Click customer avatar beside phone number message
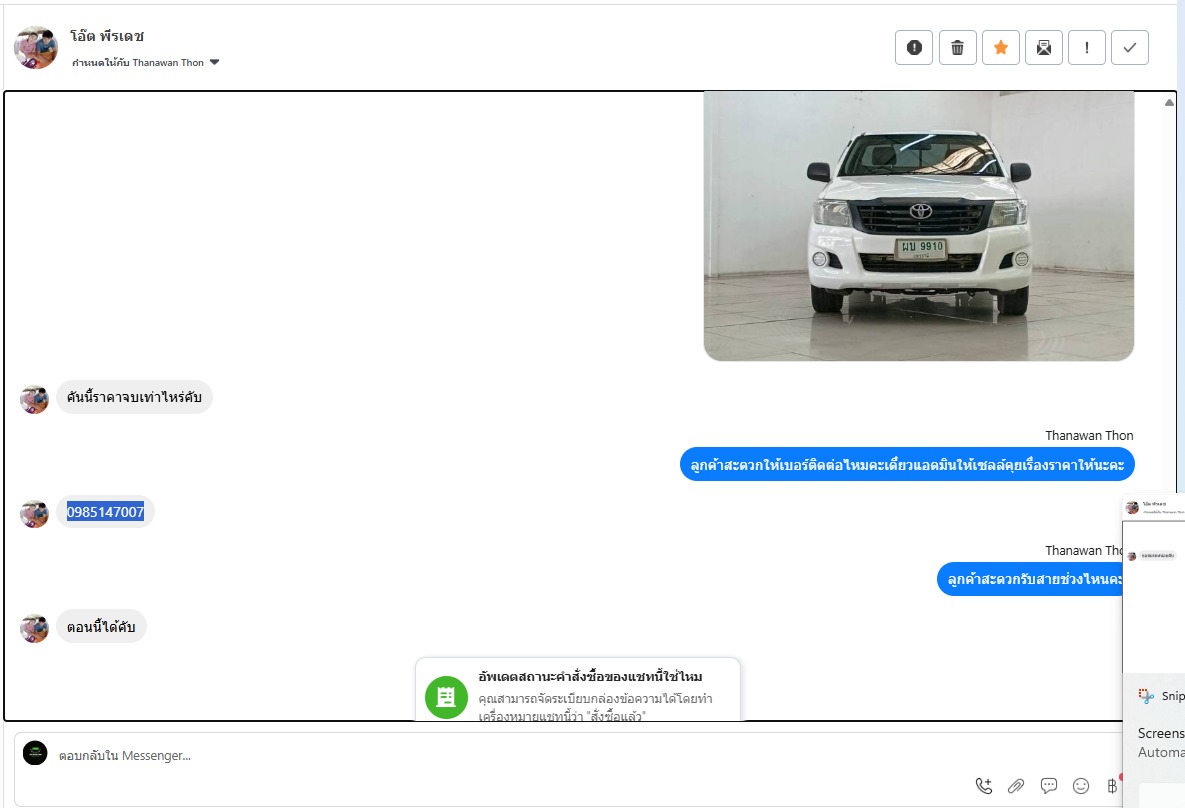This screenshot has width=1185, height=808. [x=34, y=513]
